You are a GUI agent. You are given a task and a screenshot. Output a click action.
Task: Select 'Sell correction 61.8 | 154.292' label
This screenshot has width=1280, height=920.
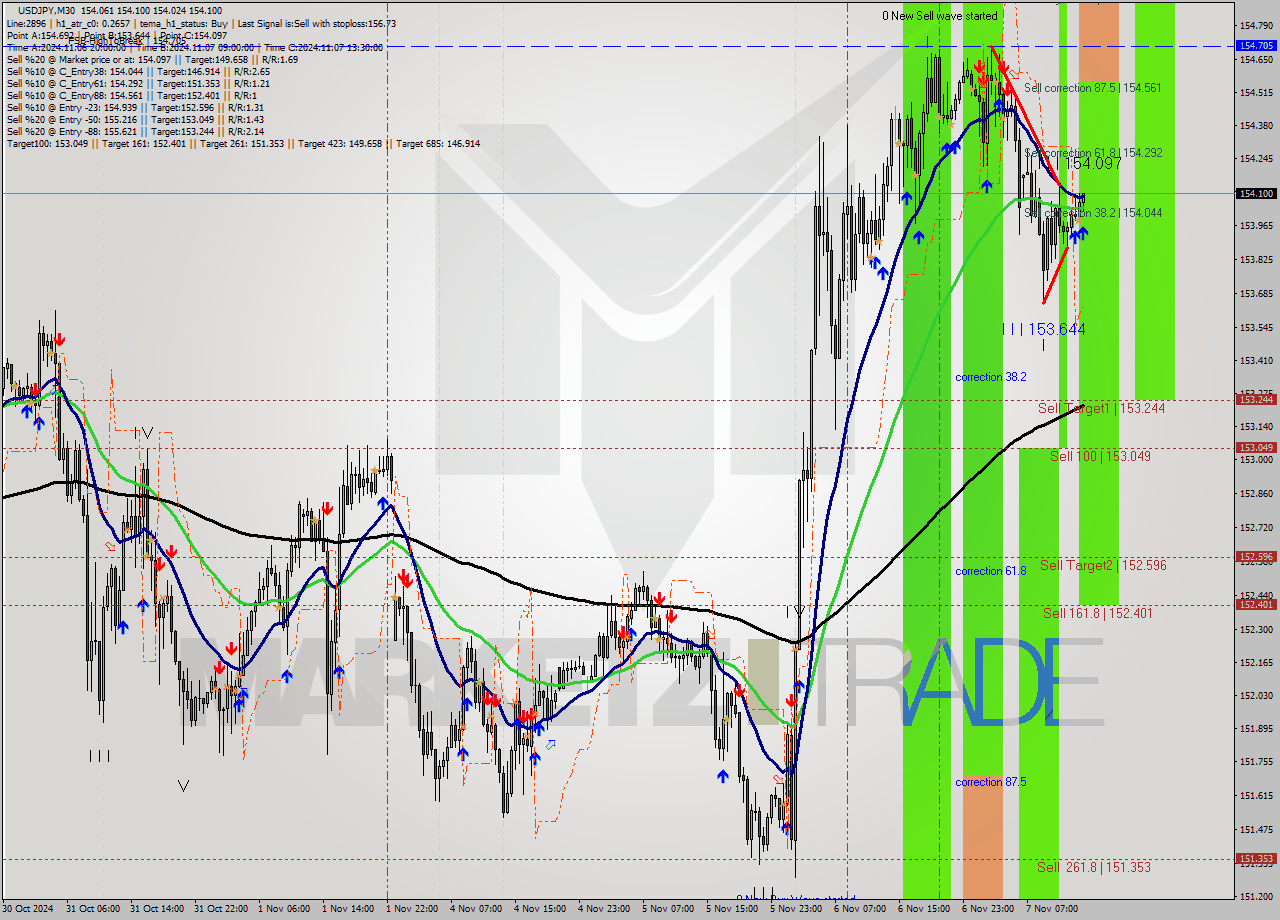1093,153
